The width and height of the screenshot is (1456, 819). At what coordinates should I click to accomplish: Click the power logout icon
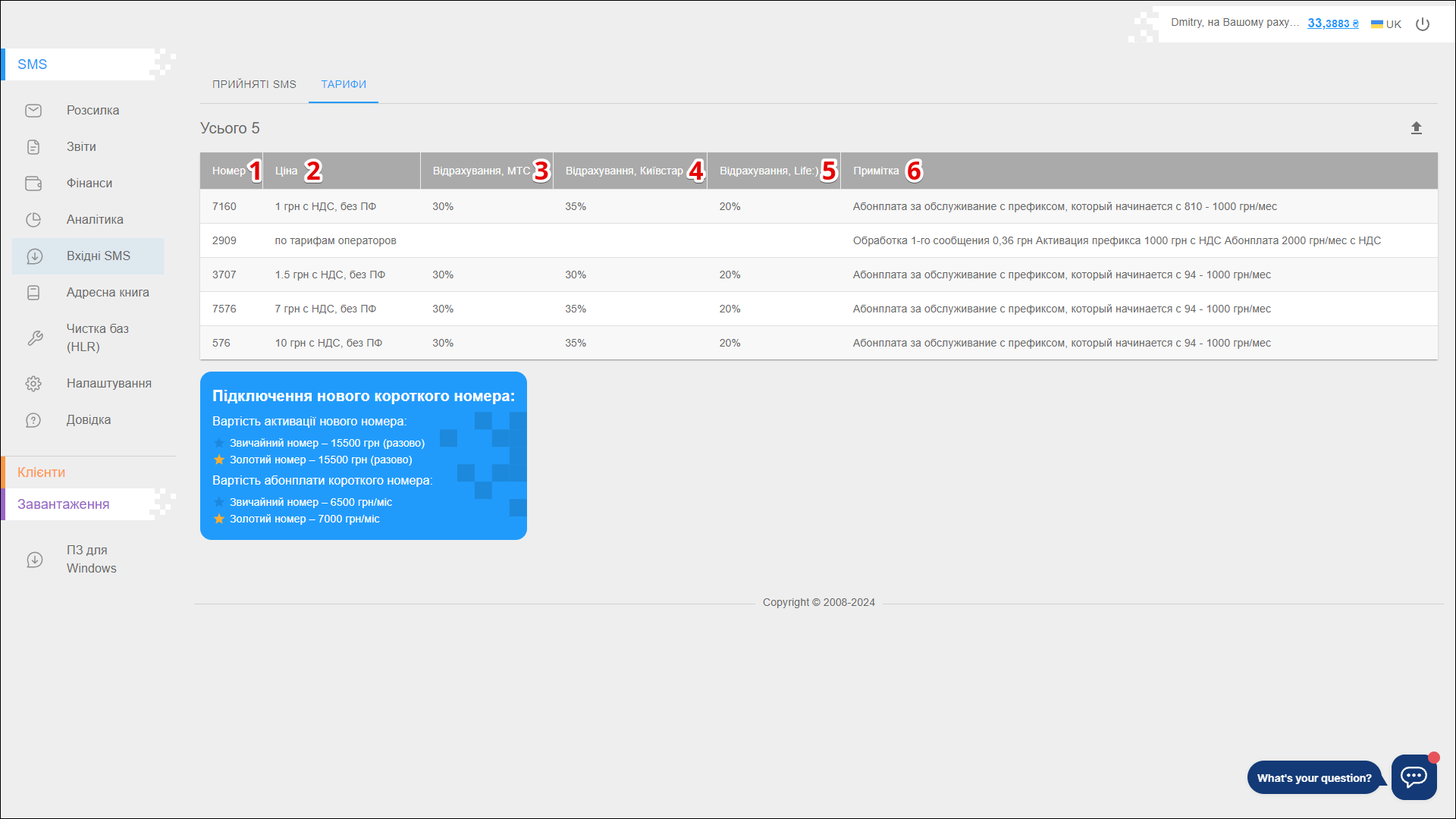[x=1423, y=24]
